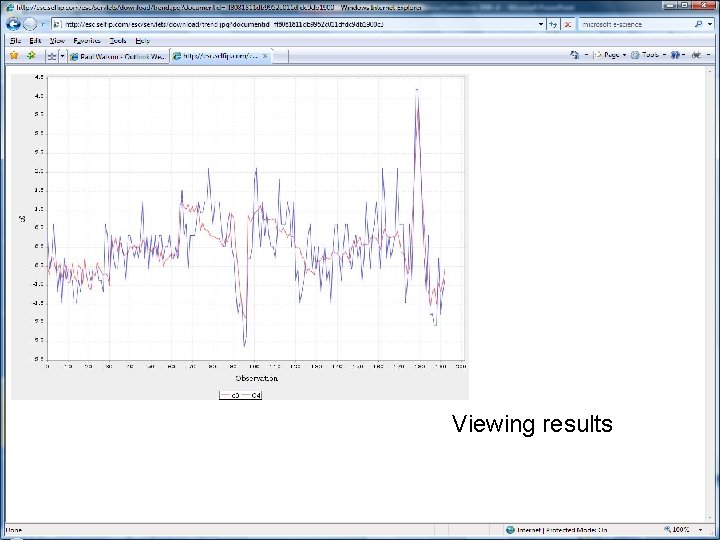Open the Help menu

pyautogui.click(x=142, y=40)
